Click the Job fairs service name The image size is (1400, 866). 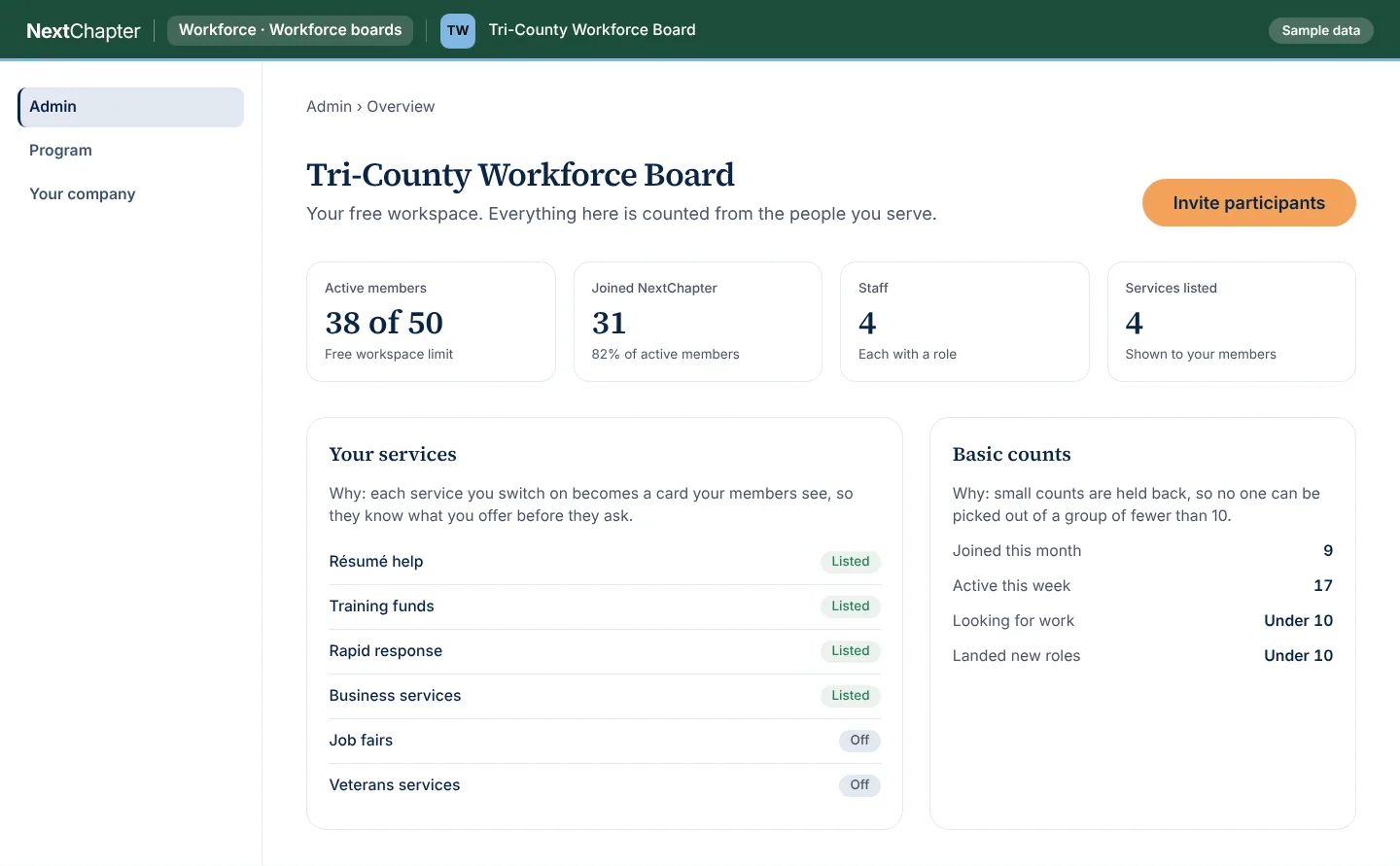click(x=361, y=741)
